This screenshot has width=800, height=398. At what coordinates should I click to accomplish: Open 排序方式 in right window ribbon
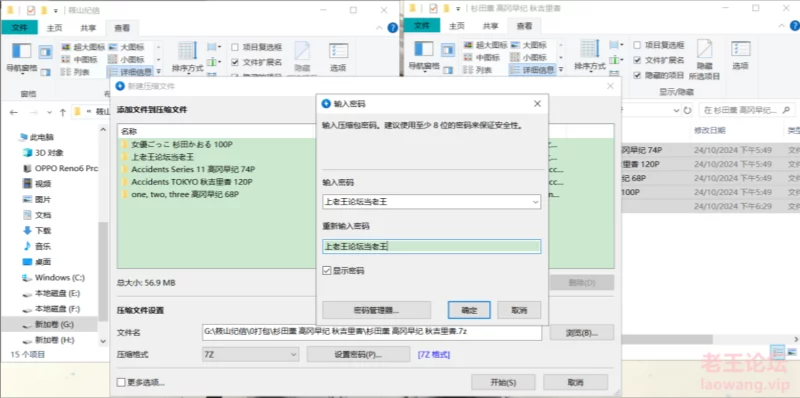pos(590,55)
